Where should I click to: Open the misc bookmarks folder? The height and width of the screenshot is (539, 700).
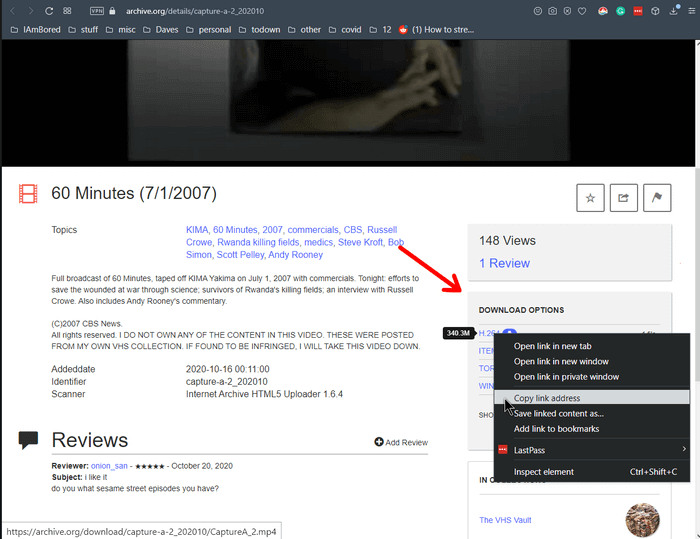pos(121,30)
